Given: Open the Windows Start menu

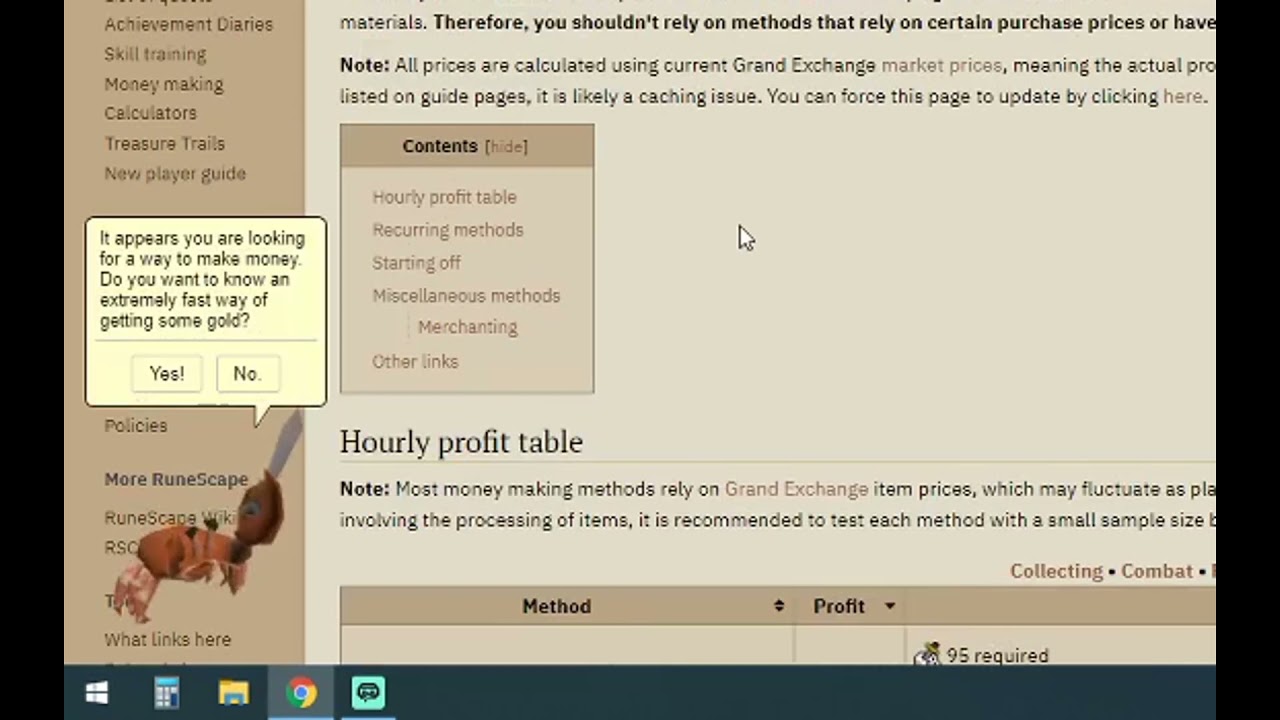Looking at the screenshot, I should click(97, 693).
